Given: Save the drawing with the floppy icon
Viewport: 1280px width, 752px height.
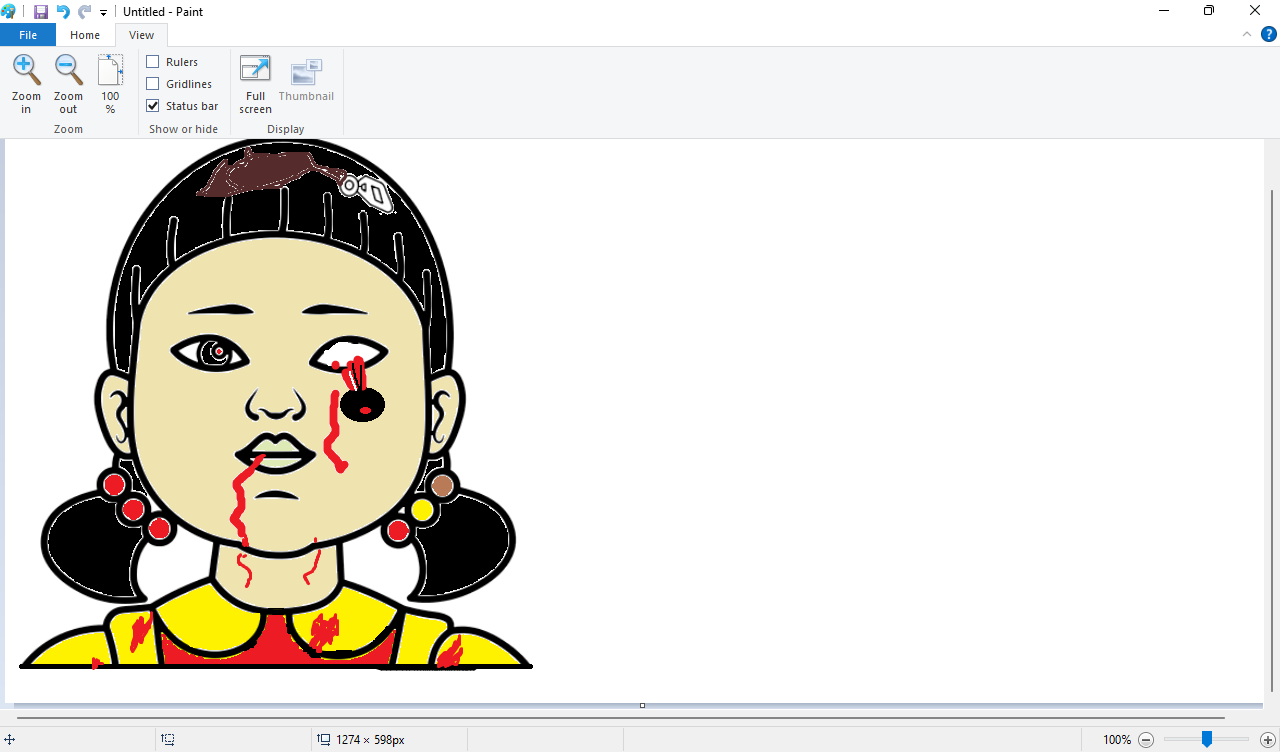Looking at the screenshot, I should pyautogui.click(x=41, y=12).
